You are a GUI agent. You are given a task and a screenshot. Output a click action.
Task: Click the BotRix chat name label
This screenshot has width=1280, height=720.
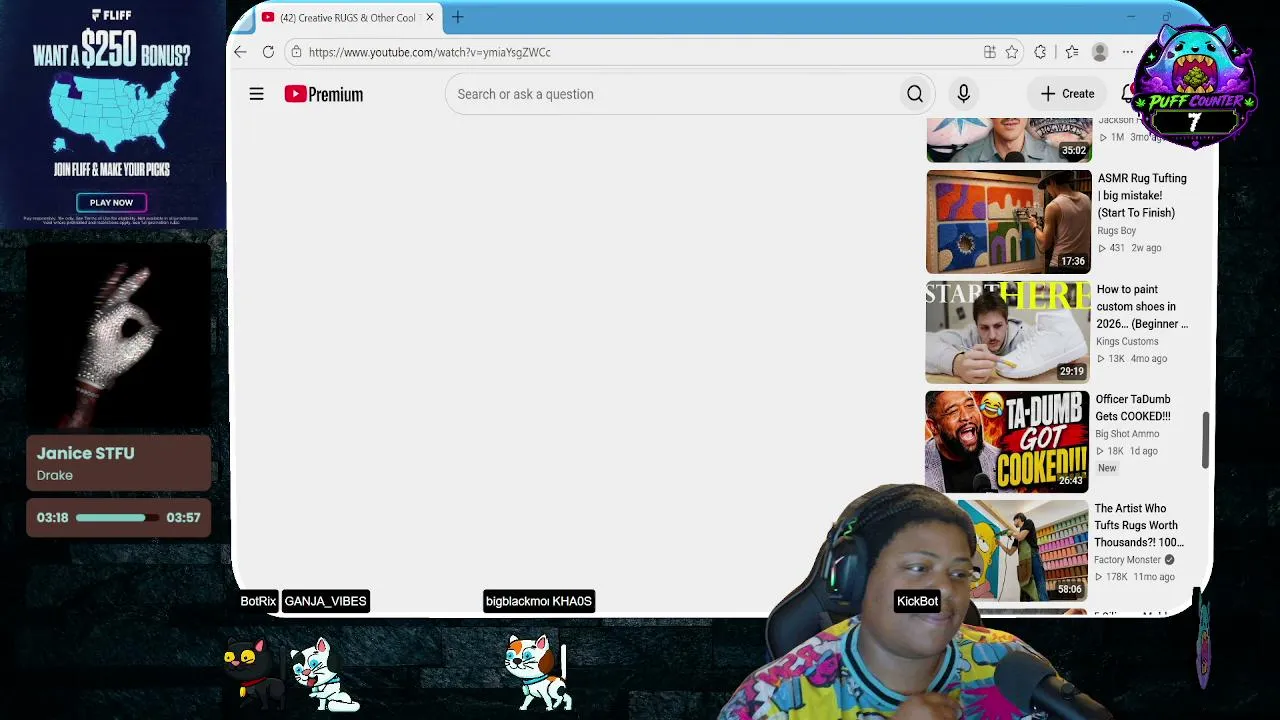coord(258,601)
